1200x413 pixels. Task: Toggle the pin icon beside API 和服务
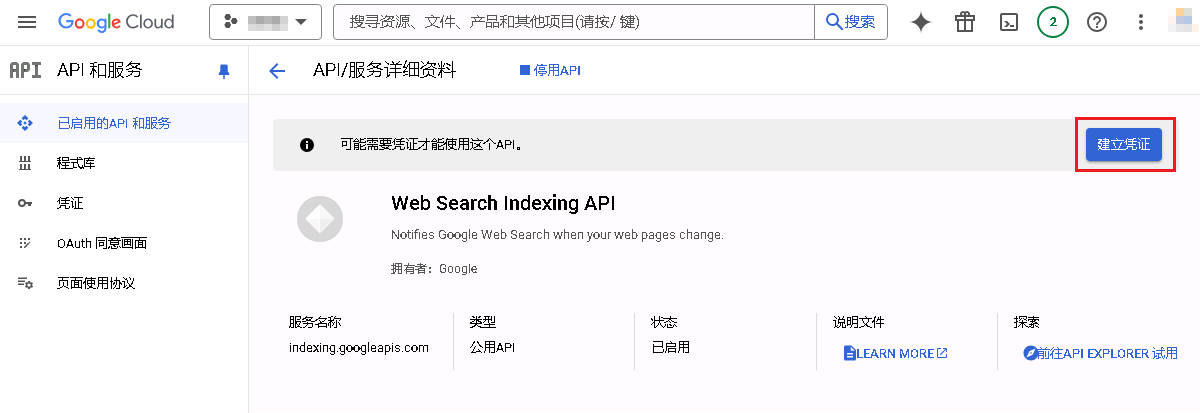tap(223, 71)
